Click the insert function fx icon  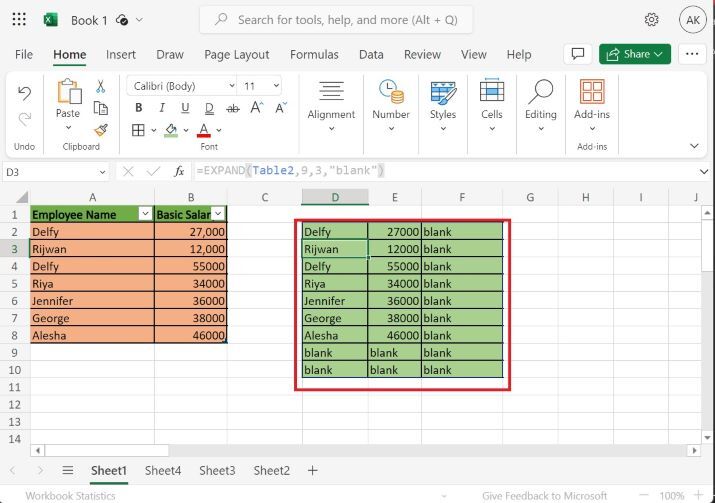tap(179, 171)
